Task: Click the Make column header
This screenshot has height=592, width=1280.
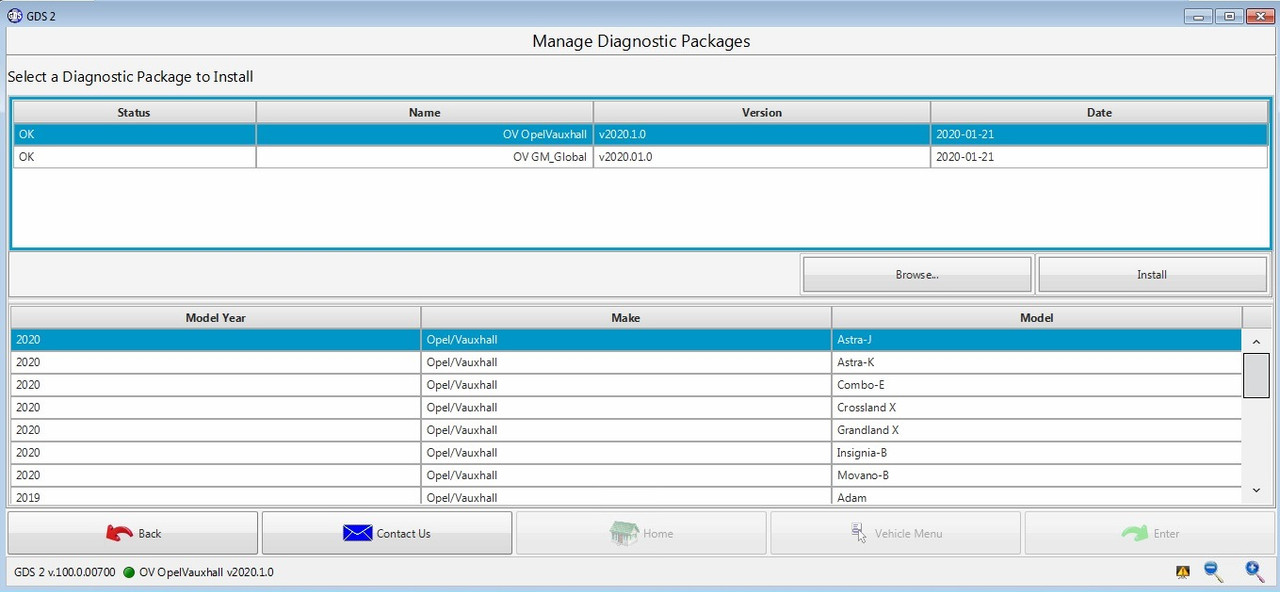Action: coord(626,317)
